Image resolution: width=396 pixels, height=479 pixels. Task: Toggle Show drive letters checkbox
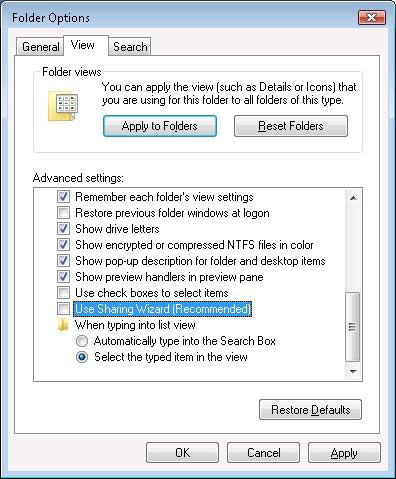pos(63,229)
